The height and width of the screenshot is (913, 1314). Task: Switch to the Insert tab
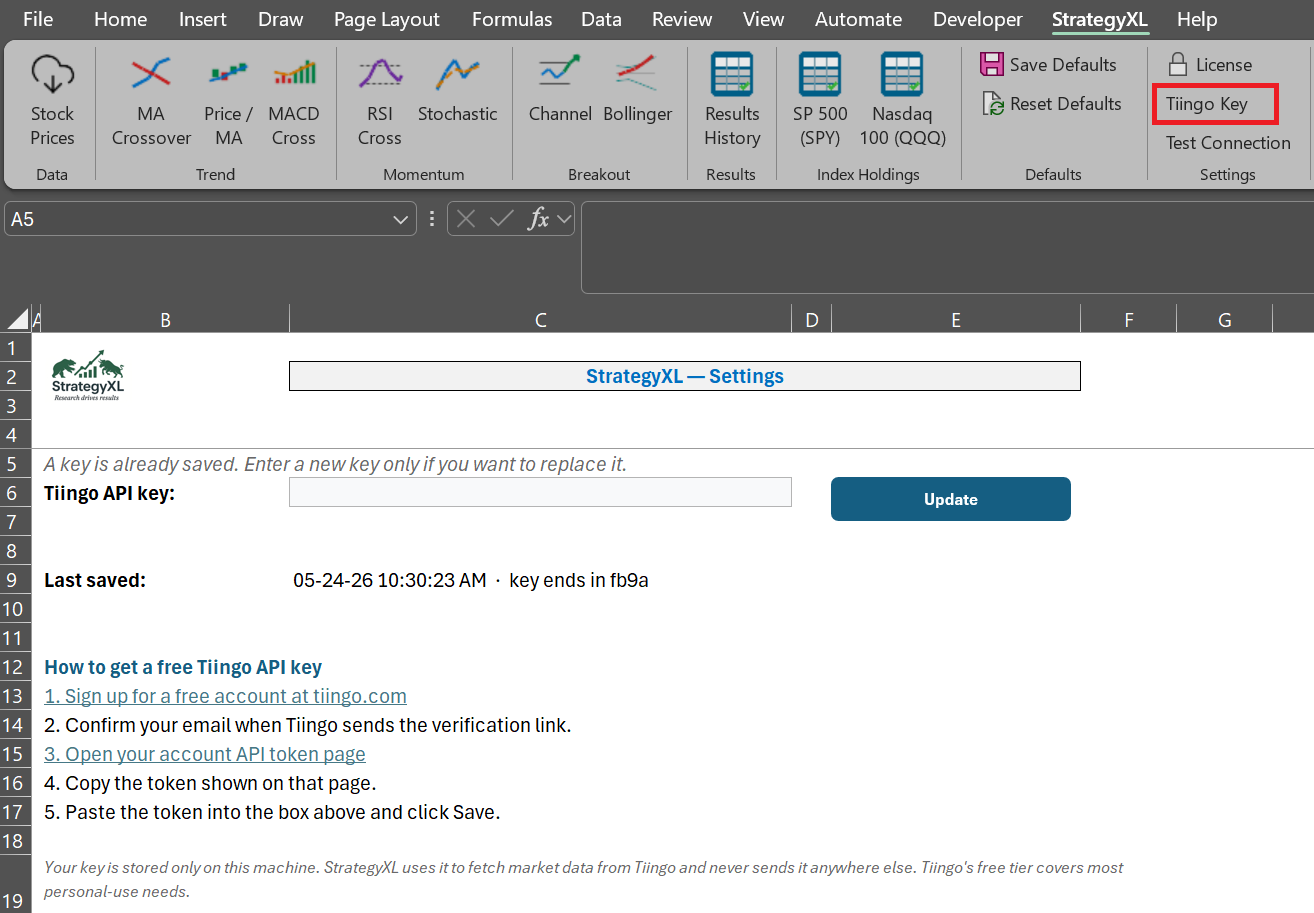pyautogui.click(x=202, y=19)
